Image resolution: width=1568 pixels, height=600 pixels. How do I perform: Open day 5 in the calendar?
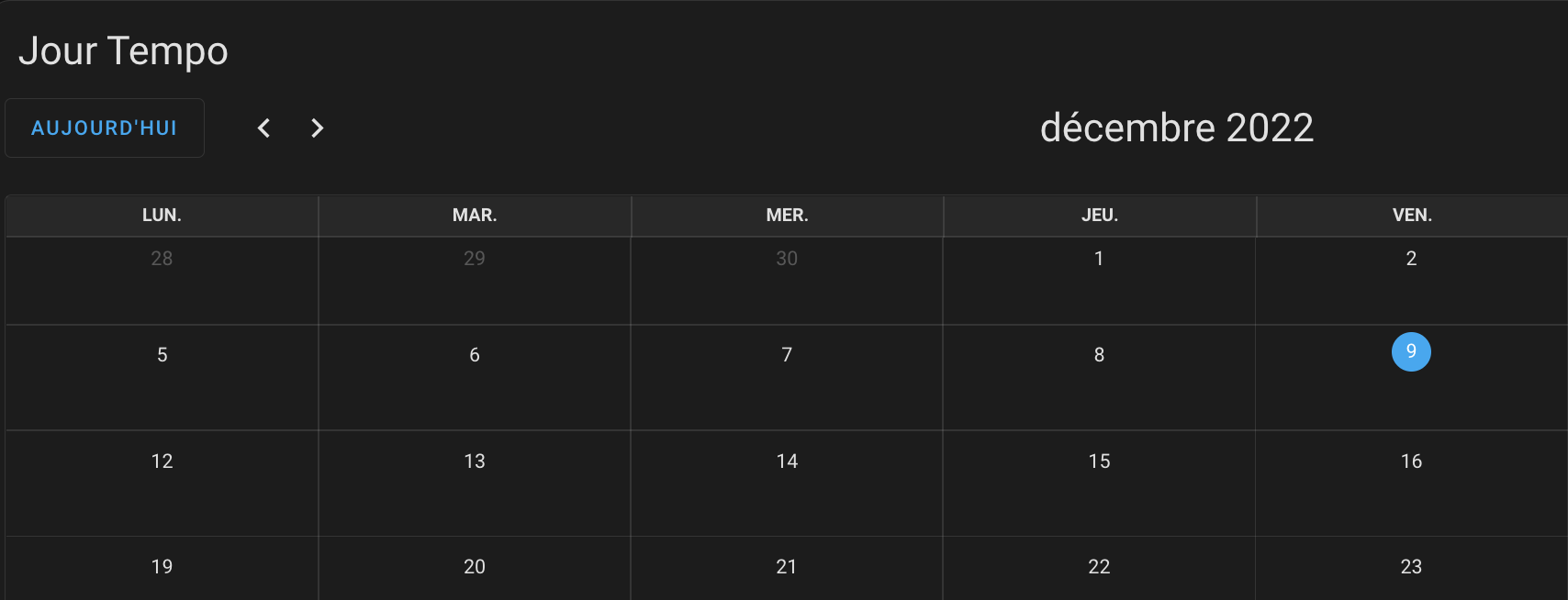[162, 356]
